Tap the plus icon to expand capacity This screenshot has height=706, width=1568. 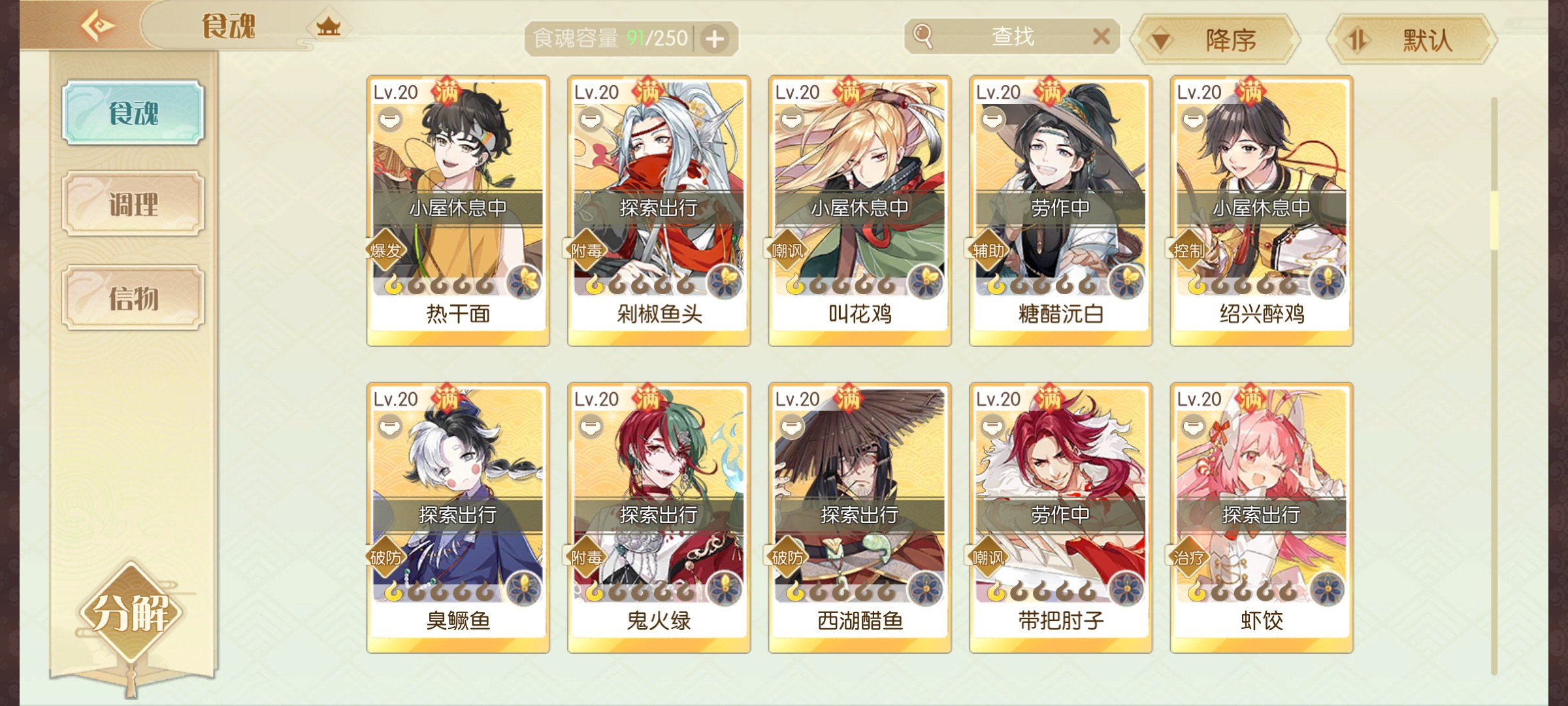click(x=715, y=39)
